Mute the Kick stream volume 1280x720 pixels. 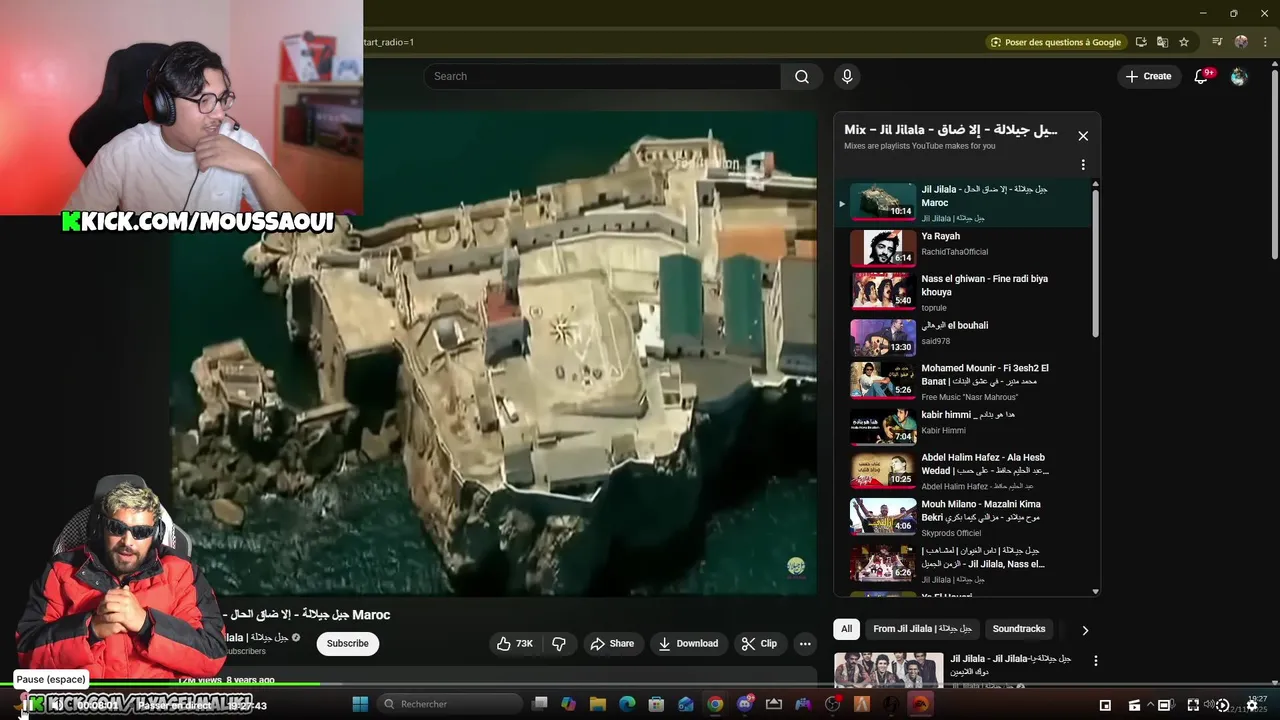pyautogui.click(x=56, y=706)
